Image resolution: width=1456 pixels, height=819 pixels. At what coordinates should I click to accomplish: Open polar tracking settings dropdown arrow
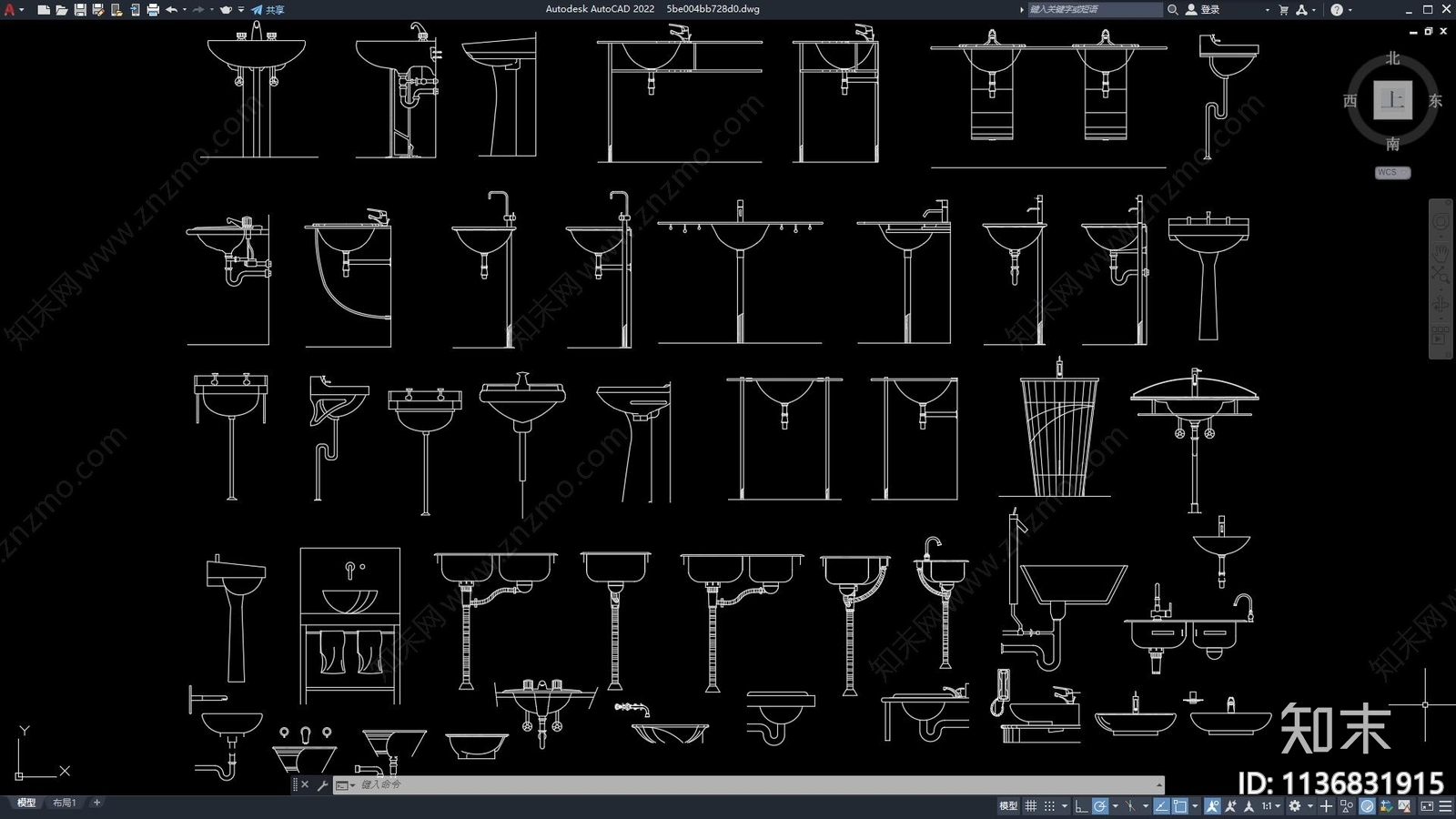pos(1116,806)
